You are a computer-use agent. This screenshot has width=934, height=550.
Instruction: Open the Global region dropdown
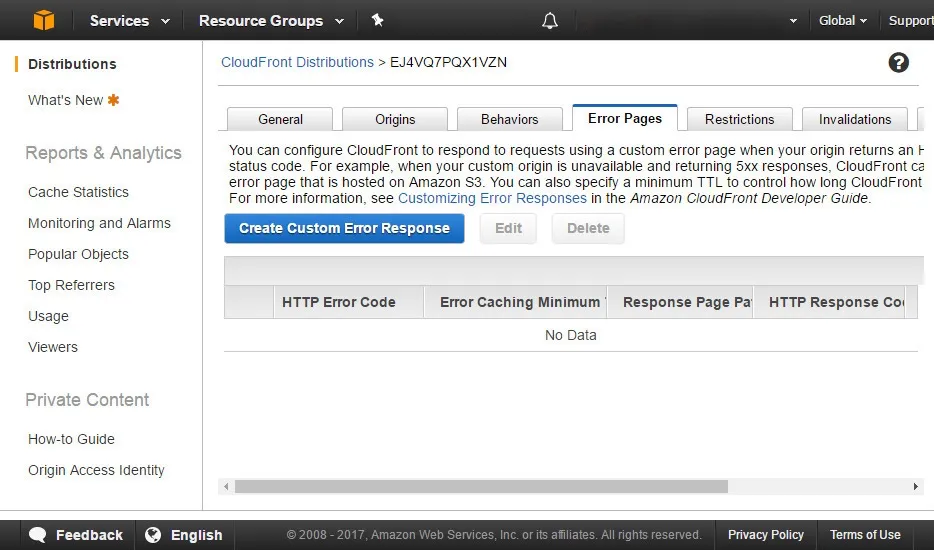(842, 21)
